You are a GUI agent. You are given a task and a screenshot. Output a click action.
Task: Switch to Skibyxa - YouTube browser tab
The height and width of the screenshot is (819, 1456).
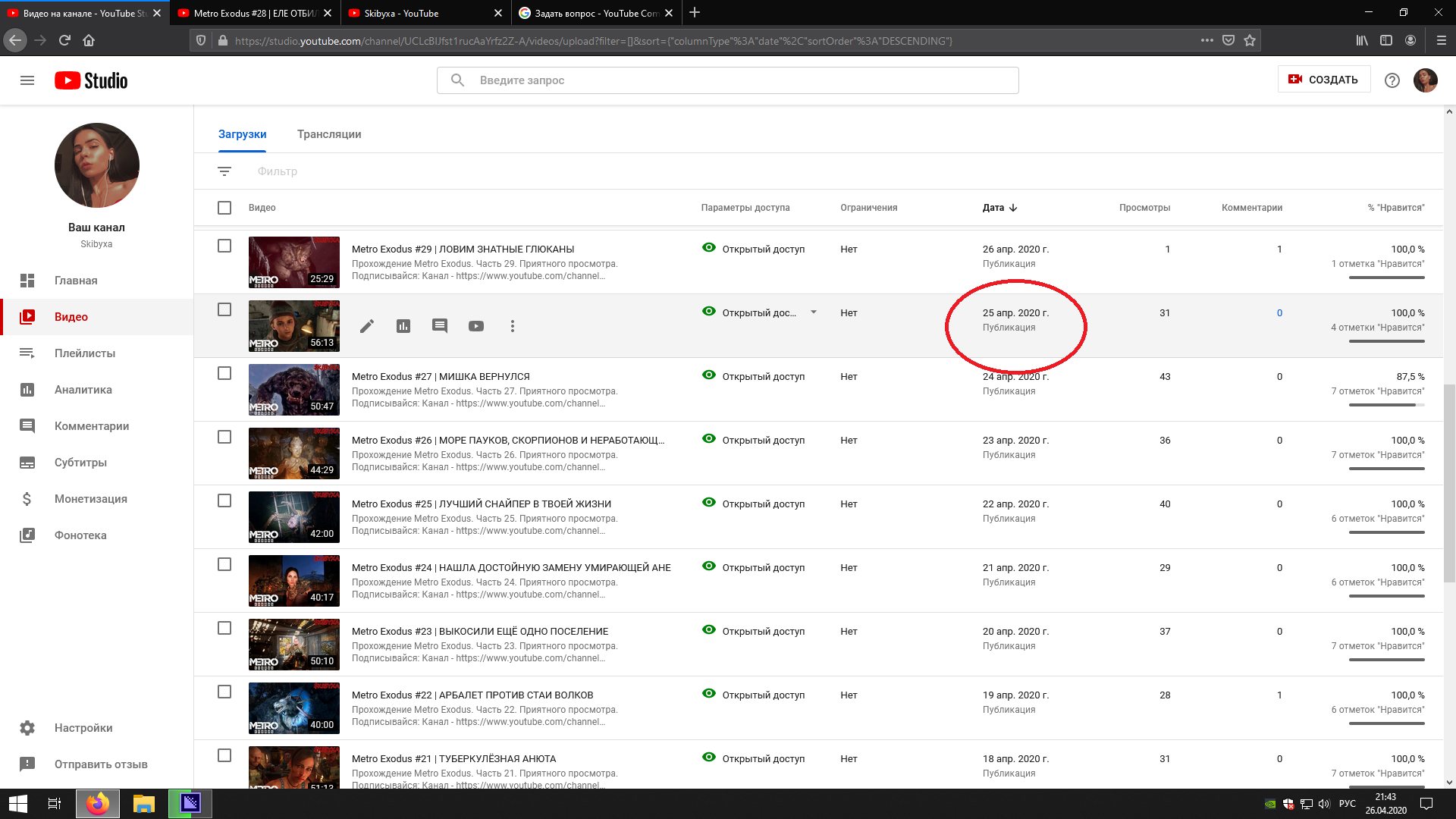point(425,13)
